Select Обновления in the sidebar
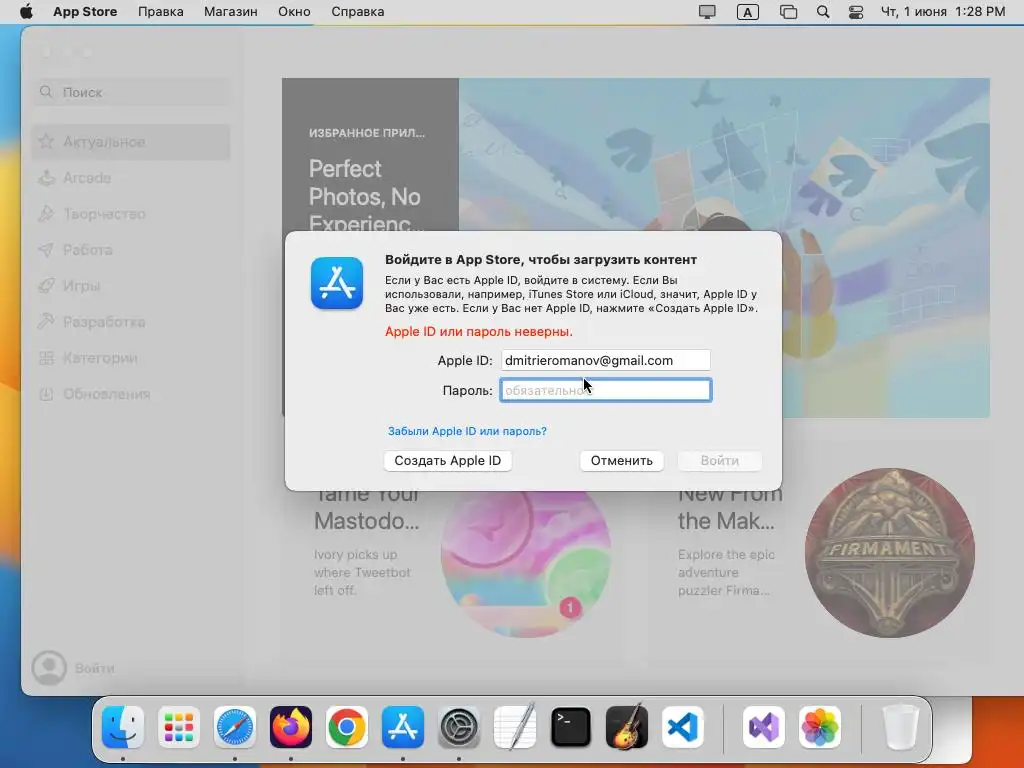The width and height of the screenshot is (1024, 768). click(x=131, y=394)
